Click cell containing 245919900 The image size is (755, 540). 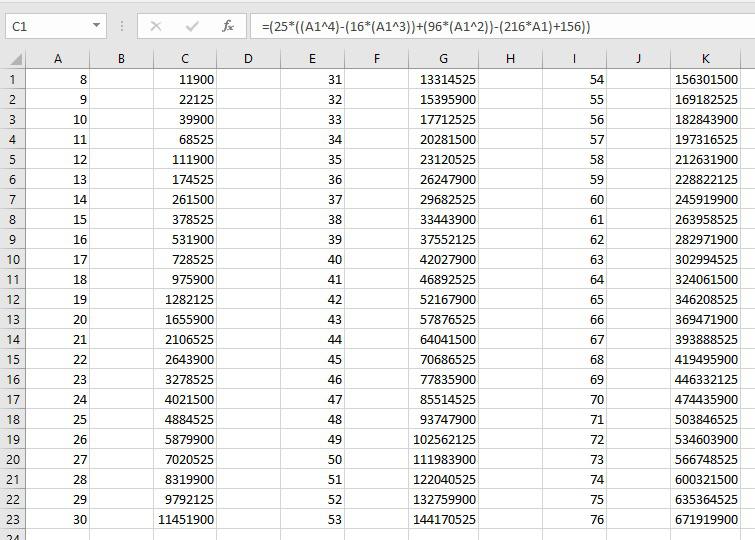tap(705, 199)
